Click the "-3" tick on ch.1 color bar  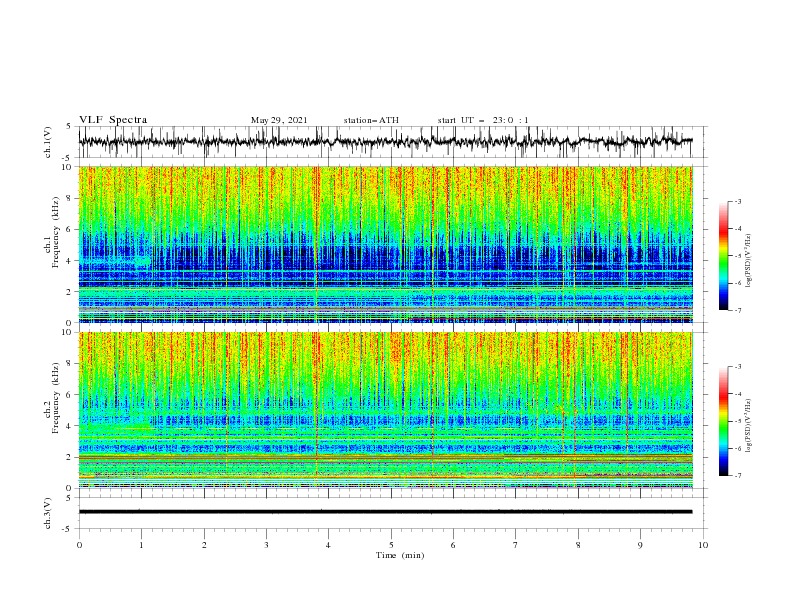pyautogui.click(x=738, y=201)
